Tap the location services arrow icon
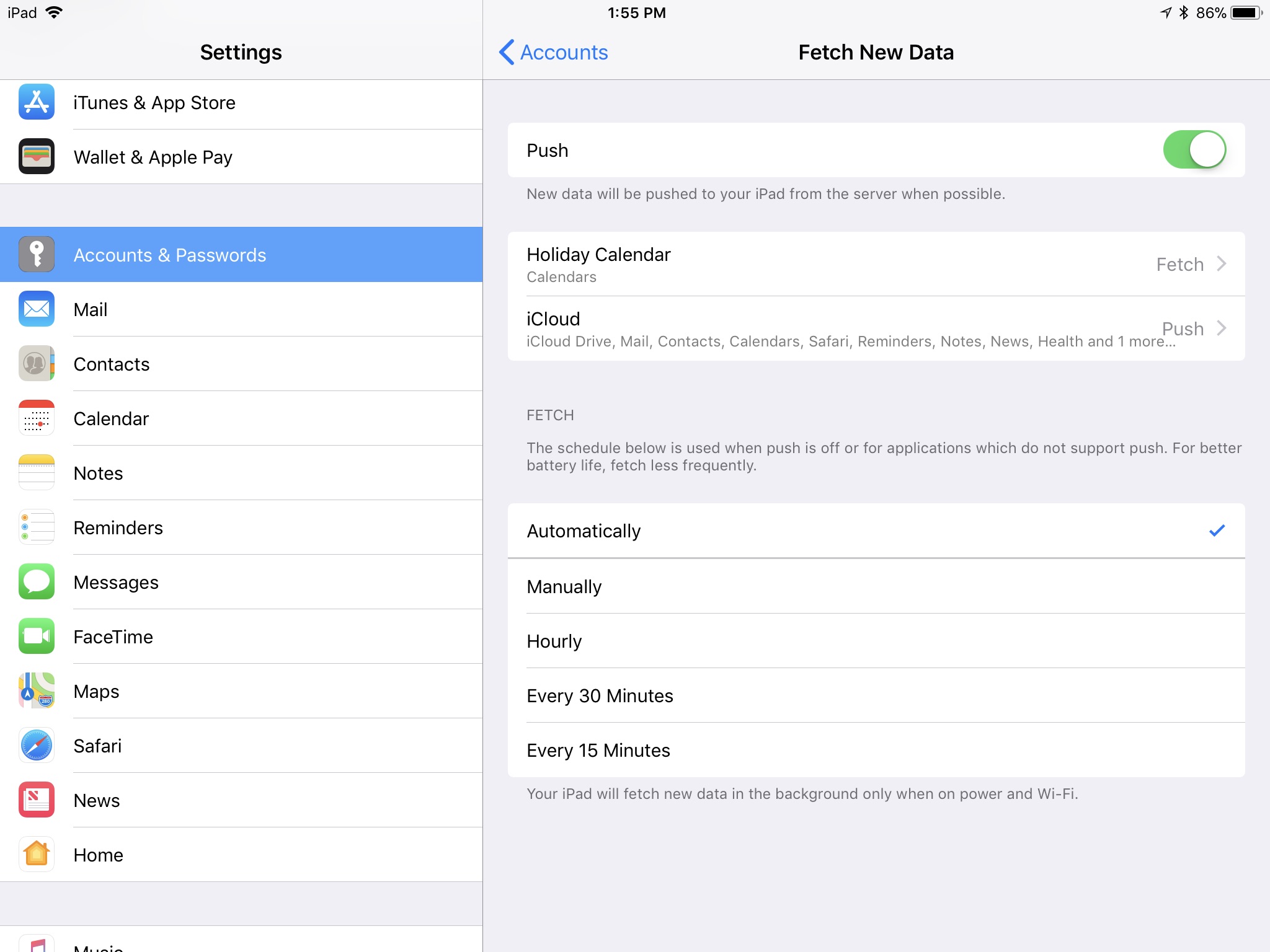Image resolution: width=1270 pixels, height=952 pixels. click(x=1166, y=12)
